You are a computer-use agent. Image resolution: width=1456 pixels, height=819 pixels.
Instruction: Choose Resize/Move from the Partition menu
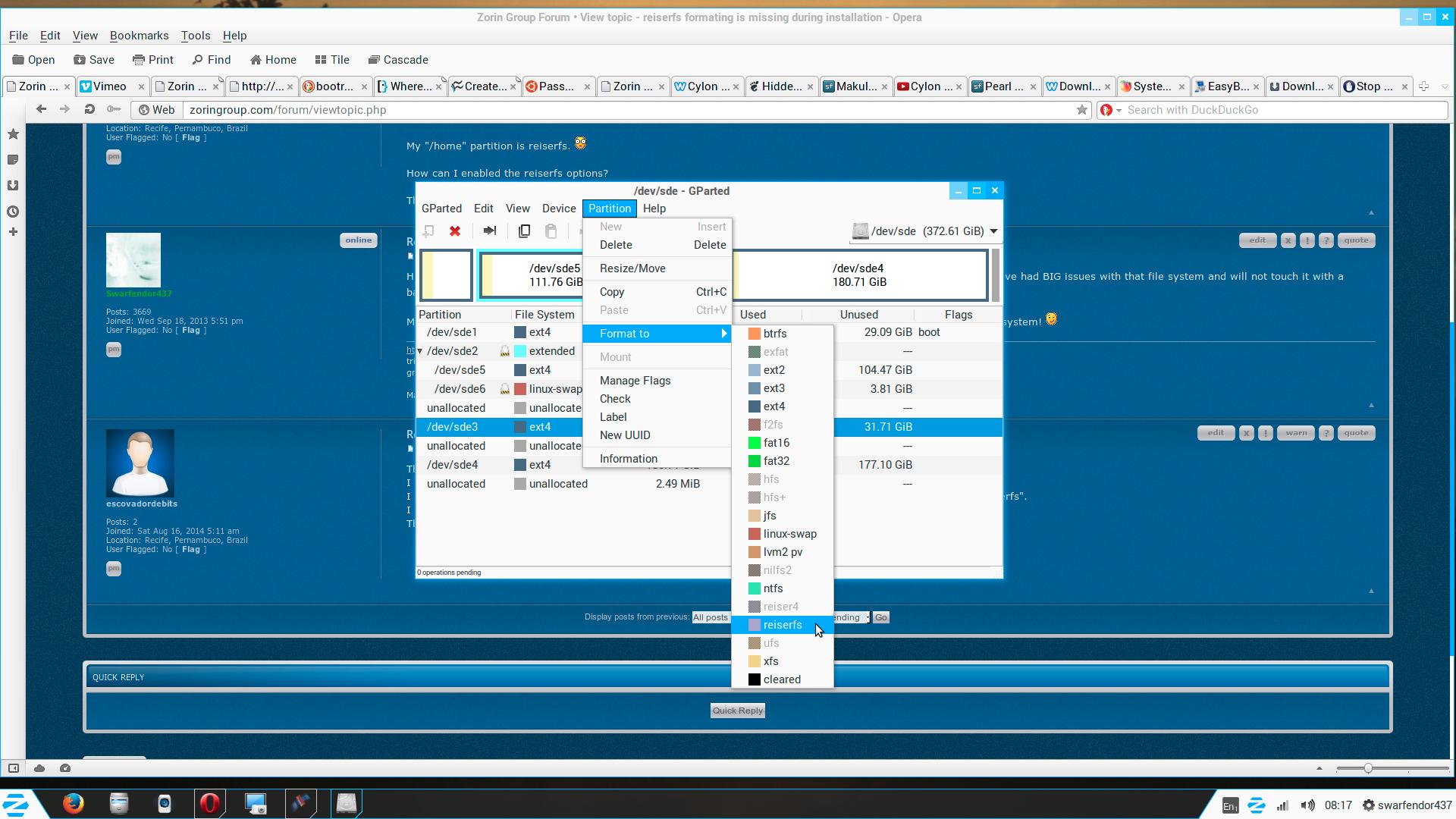tap(632, 268)
